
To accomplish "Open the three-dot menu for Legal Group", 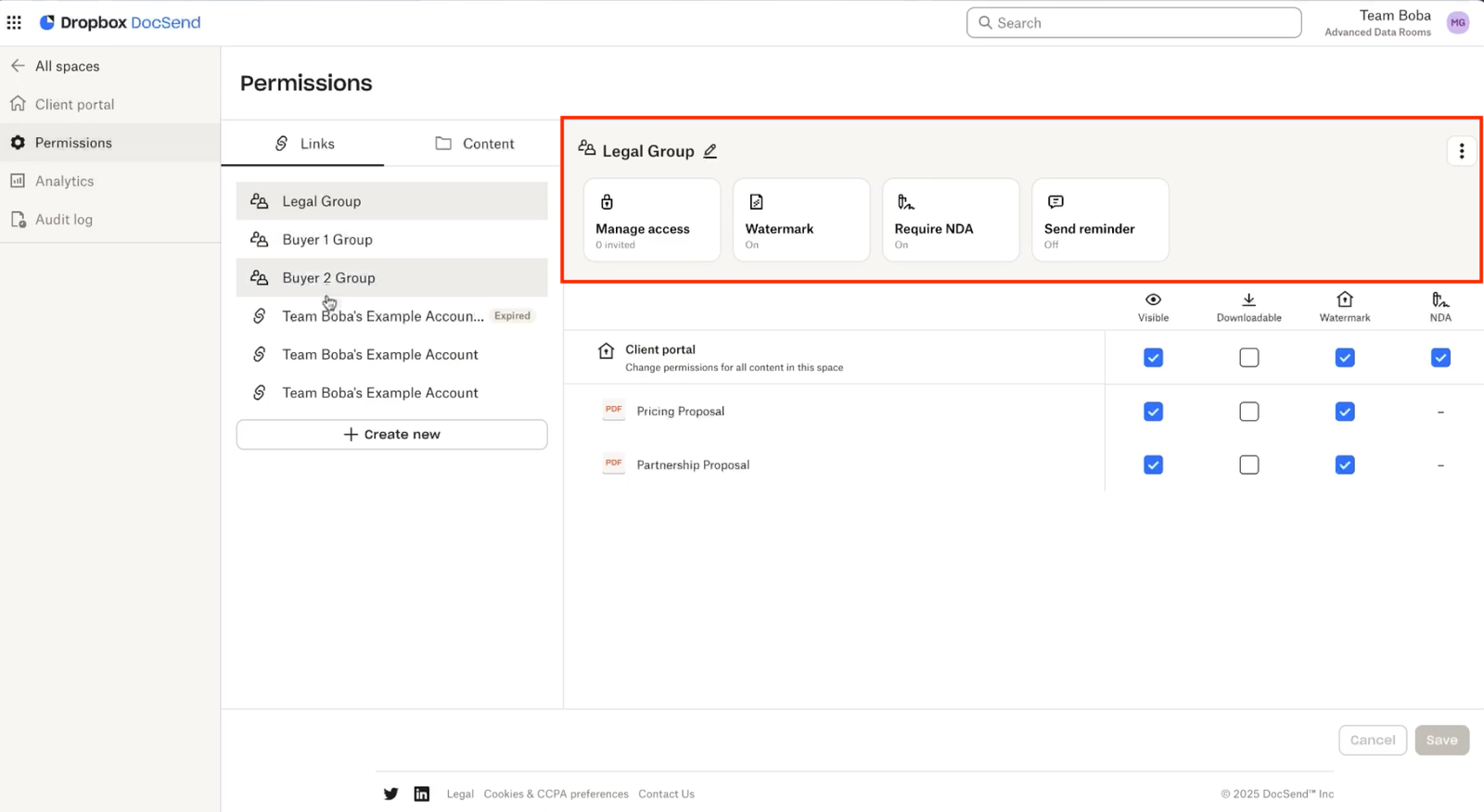I will click(x=1461, y=151).
